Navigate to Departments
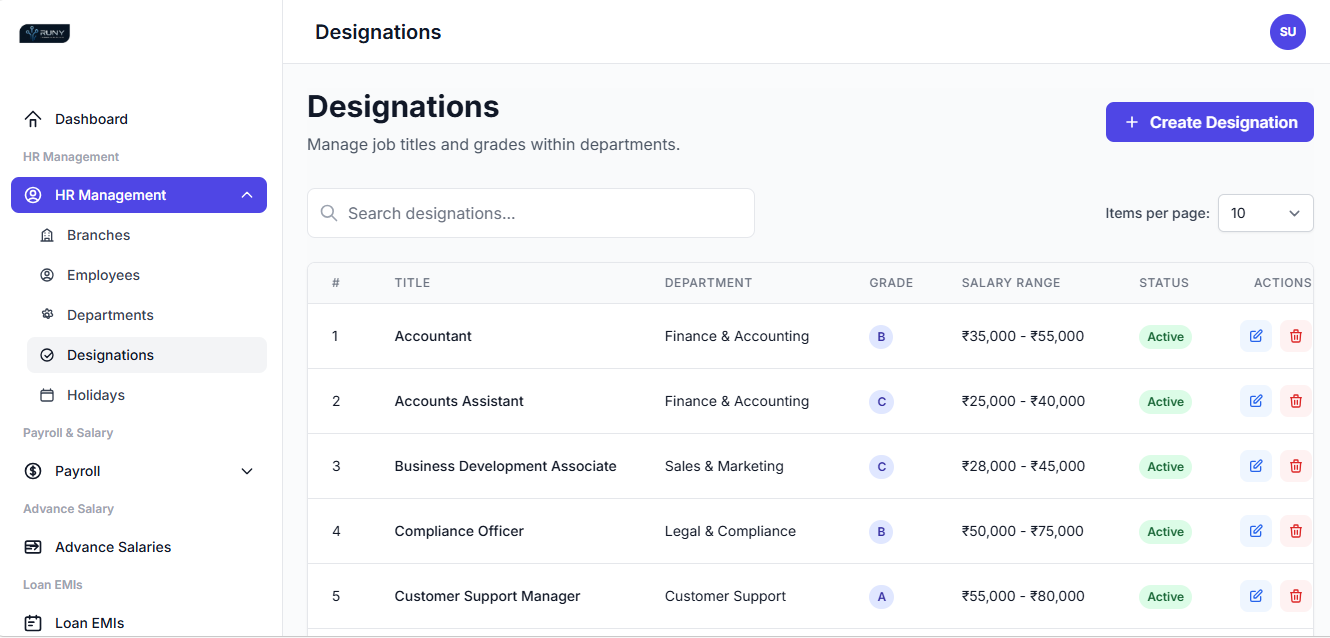Image resolution: width=1330 pixels, height=638 pixels. (147, 315)
